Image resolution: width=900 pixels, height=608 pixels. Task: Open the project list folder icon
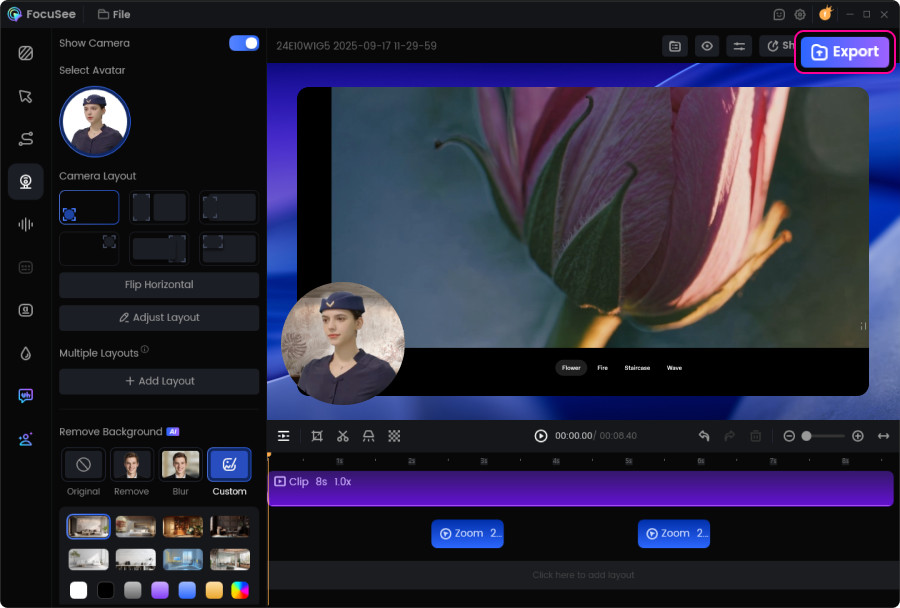675,46
